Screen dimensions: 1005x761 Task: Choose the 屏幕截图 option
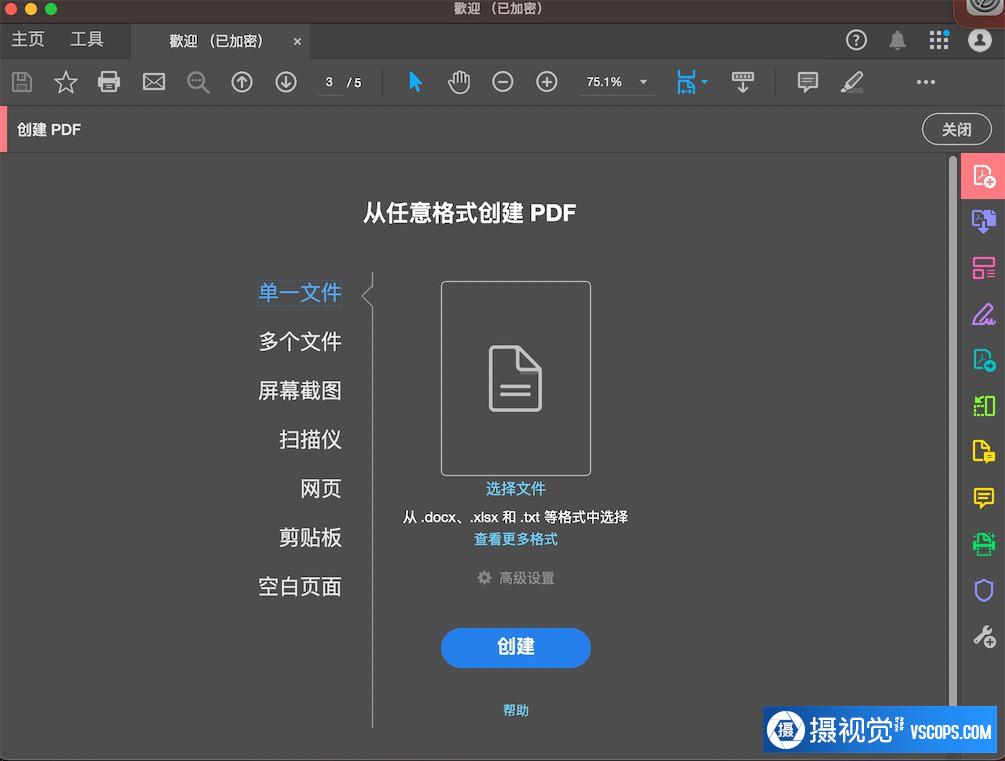tap(300, 391)
